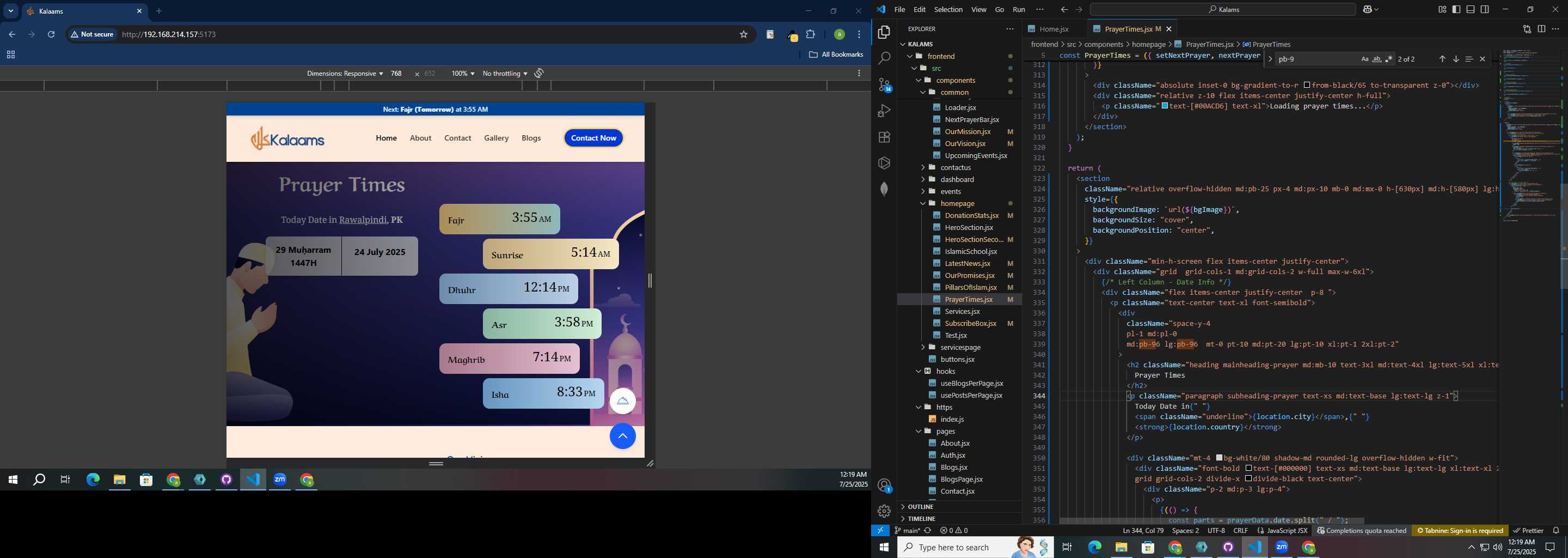Click the Chrome apps grid icon in bookmarks bar
Screen dimensions: 1568x558
10,55
